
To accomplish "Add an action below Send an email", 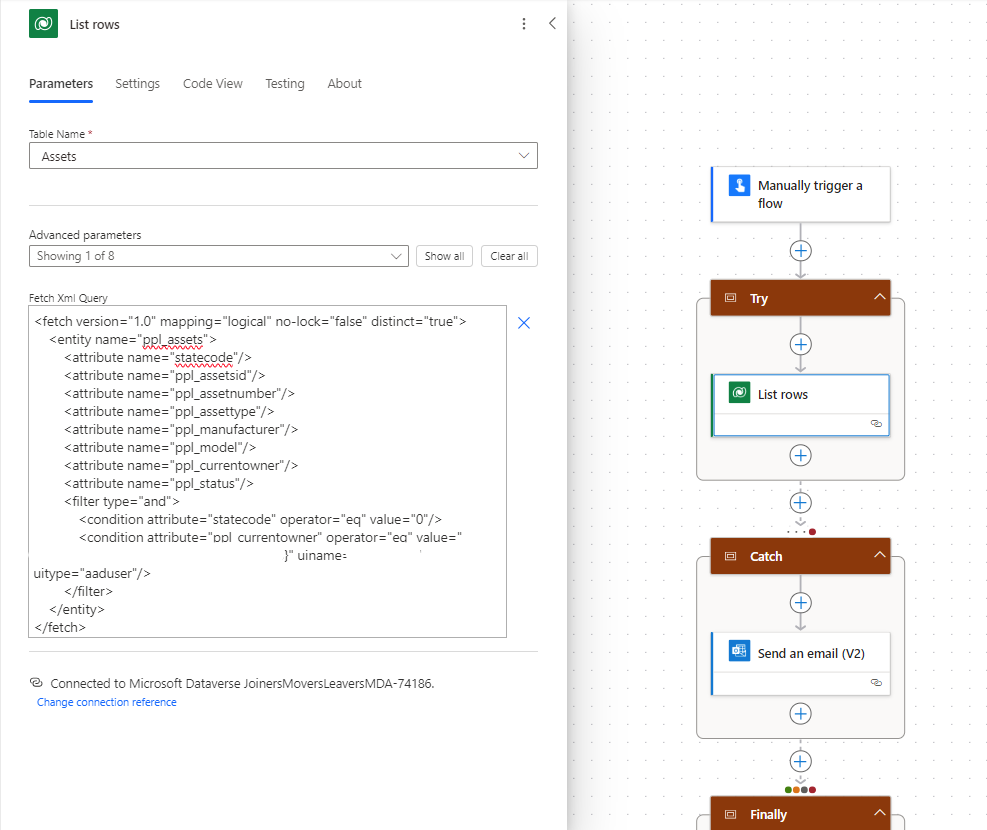I will tap(800, 714).
